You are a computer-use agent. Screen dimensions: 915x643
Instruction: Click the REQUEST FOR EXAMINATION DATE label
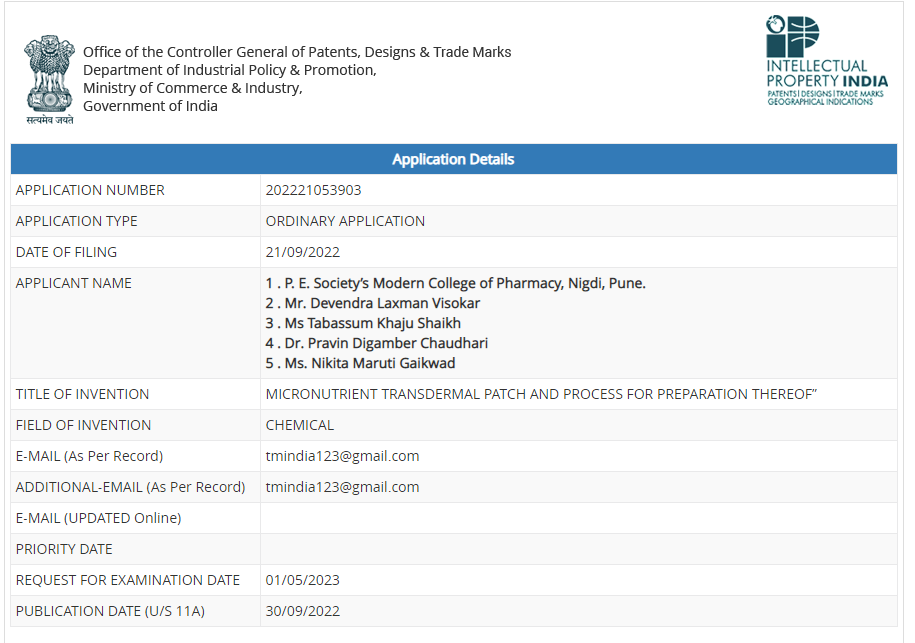(128, 580)
